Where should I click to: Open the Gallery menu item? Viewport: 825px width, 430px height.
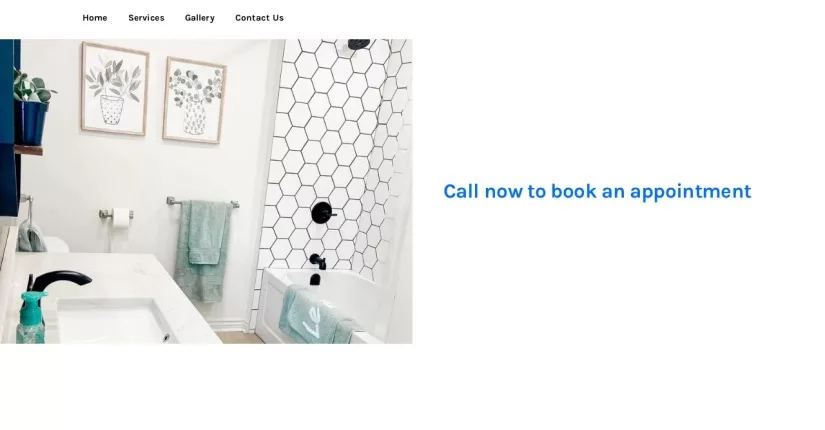[199, 18]
